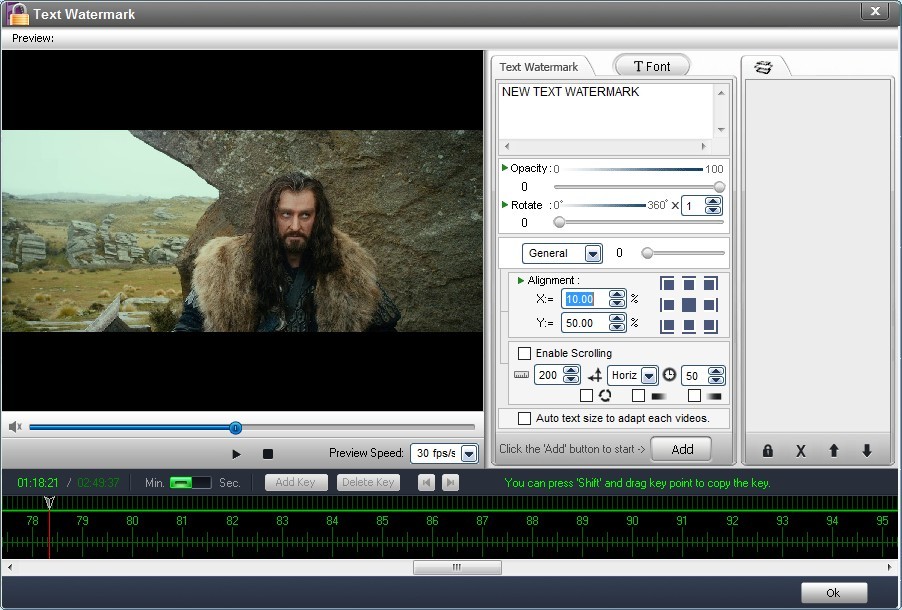Increase the X alignment value
902x610 pixels.
(617, 295)
